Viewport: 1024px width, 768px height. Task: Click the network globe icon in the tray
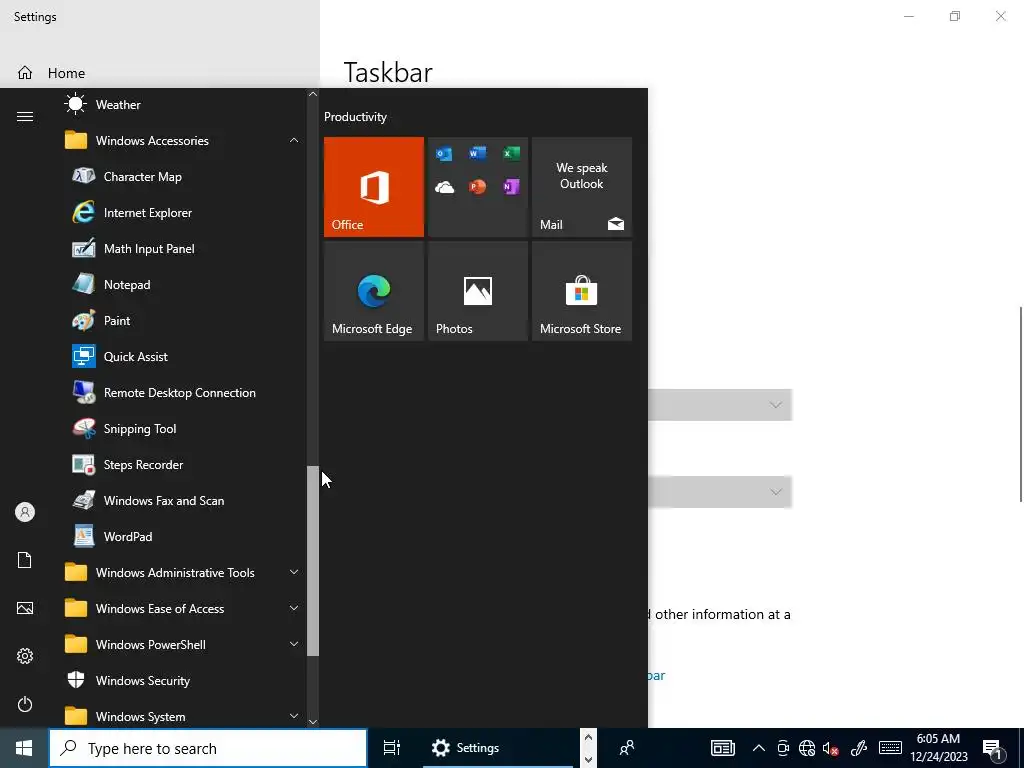pyautogui.click(x=807, y=748)
